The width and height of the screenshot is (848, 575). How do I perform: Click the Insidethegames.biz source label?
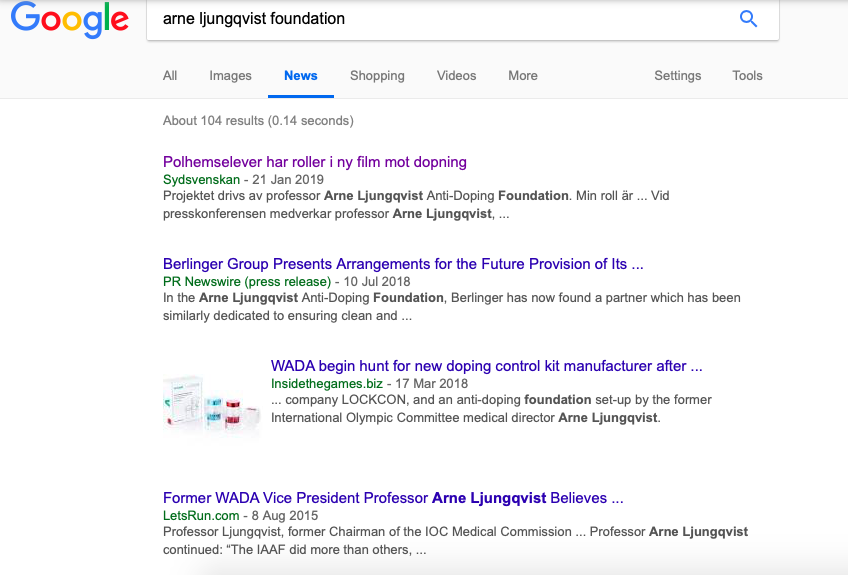pyautogui.click(x=325, y=384)
